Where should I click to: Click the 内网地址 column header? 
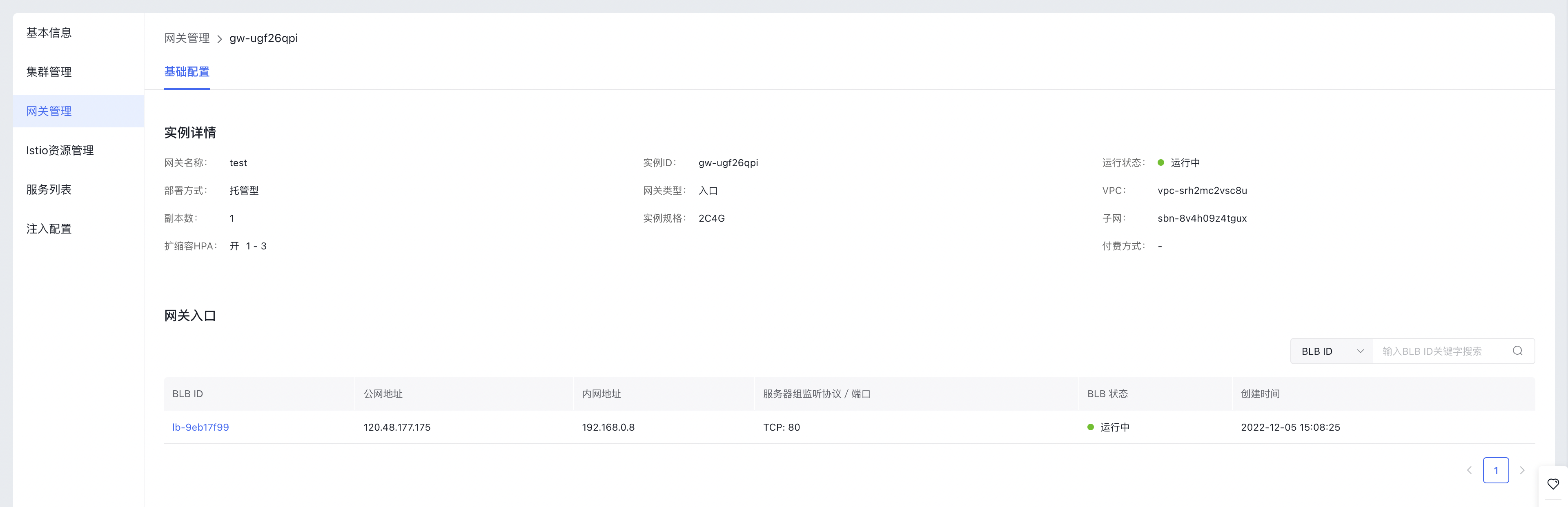[601, 394]
